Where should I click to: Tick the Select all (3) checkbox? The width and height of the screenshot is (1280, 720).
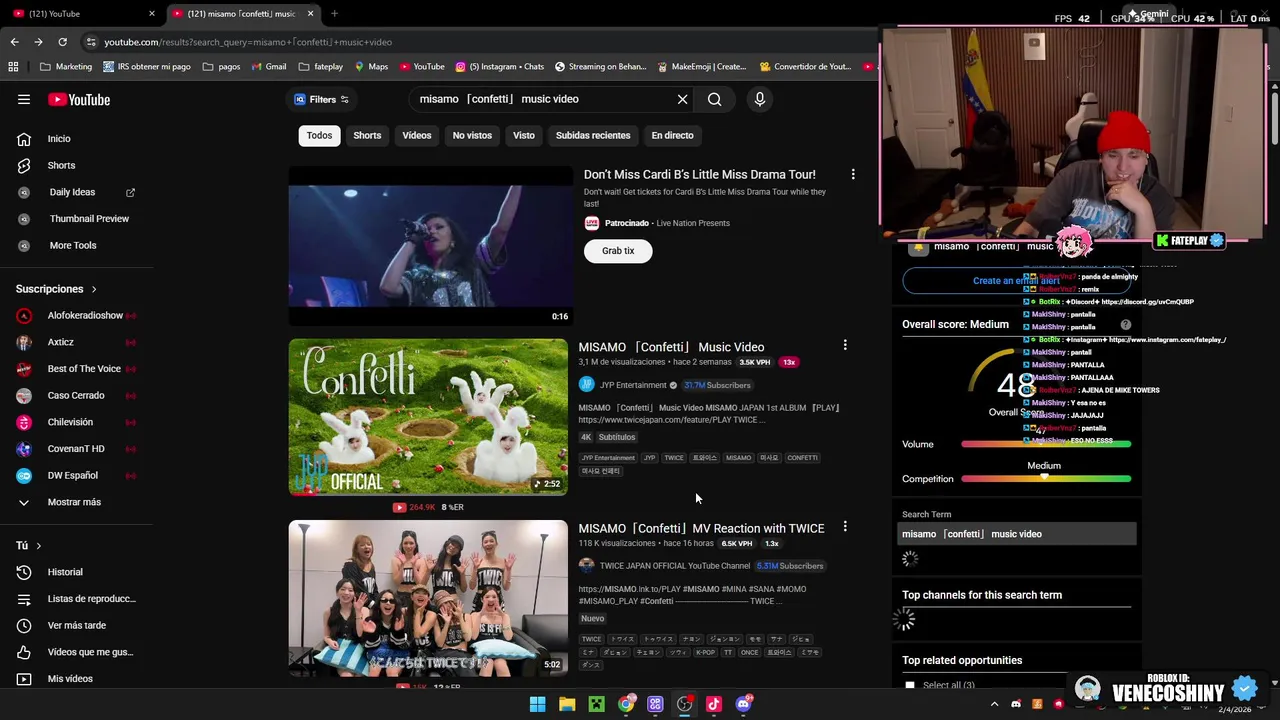point(909,685)
